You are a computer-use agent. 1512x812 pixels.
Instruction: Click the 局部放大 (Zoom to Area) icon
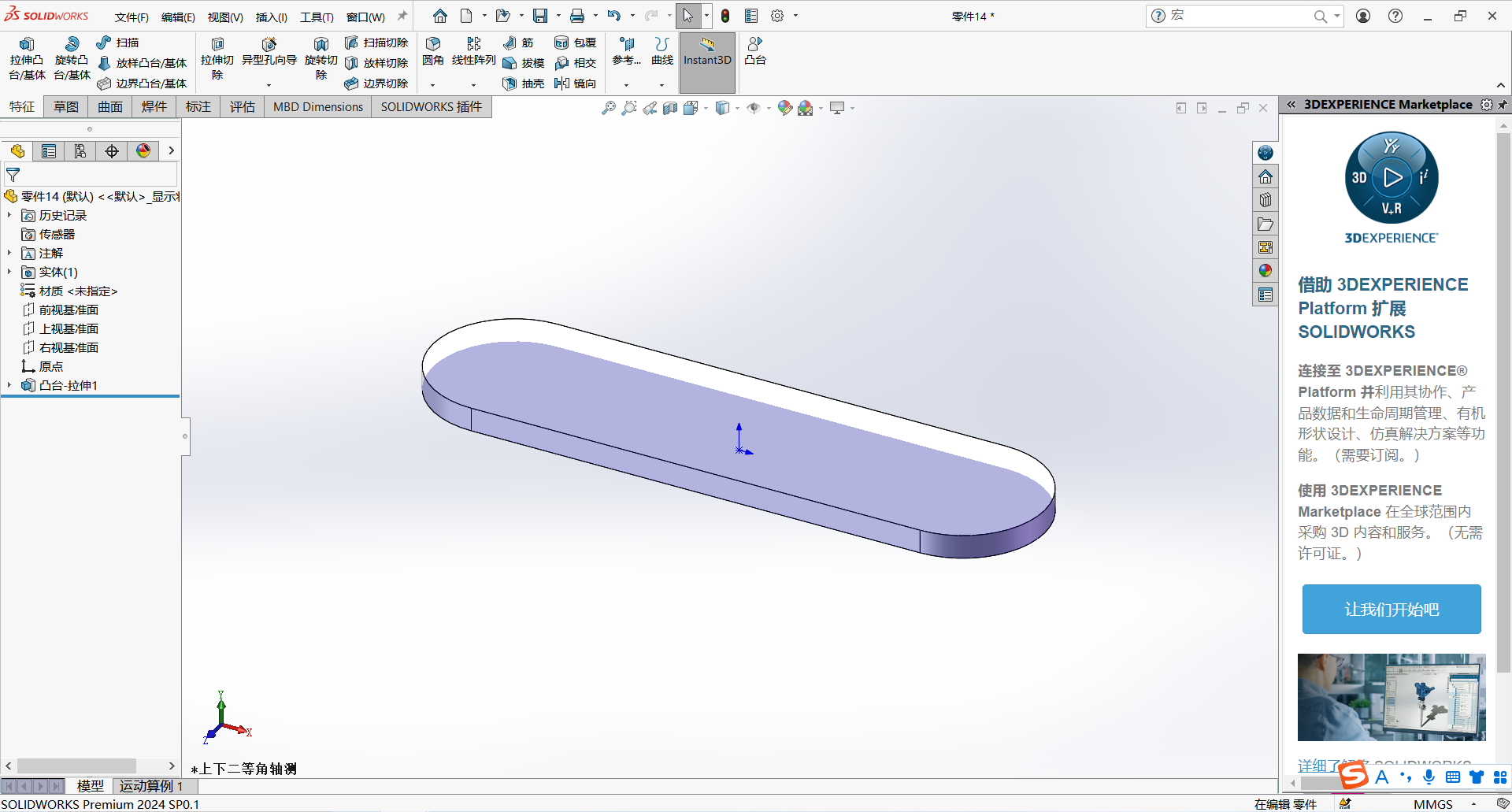[x=628, y=108]
